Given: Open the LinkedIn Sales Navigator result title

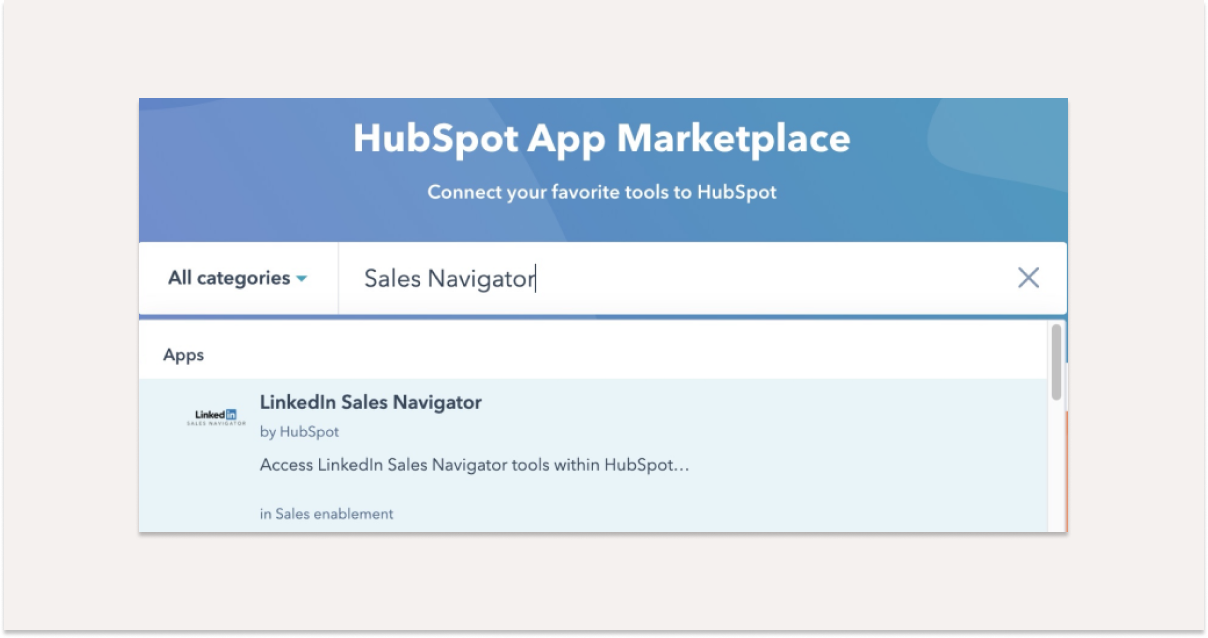Looking at the screenshot, I should pyautogui.click(x=370, y=402).
